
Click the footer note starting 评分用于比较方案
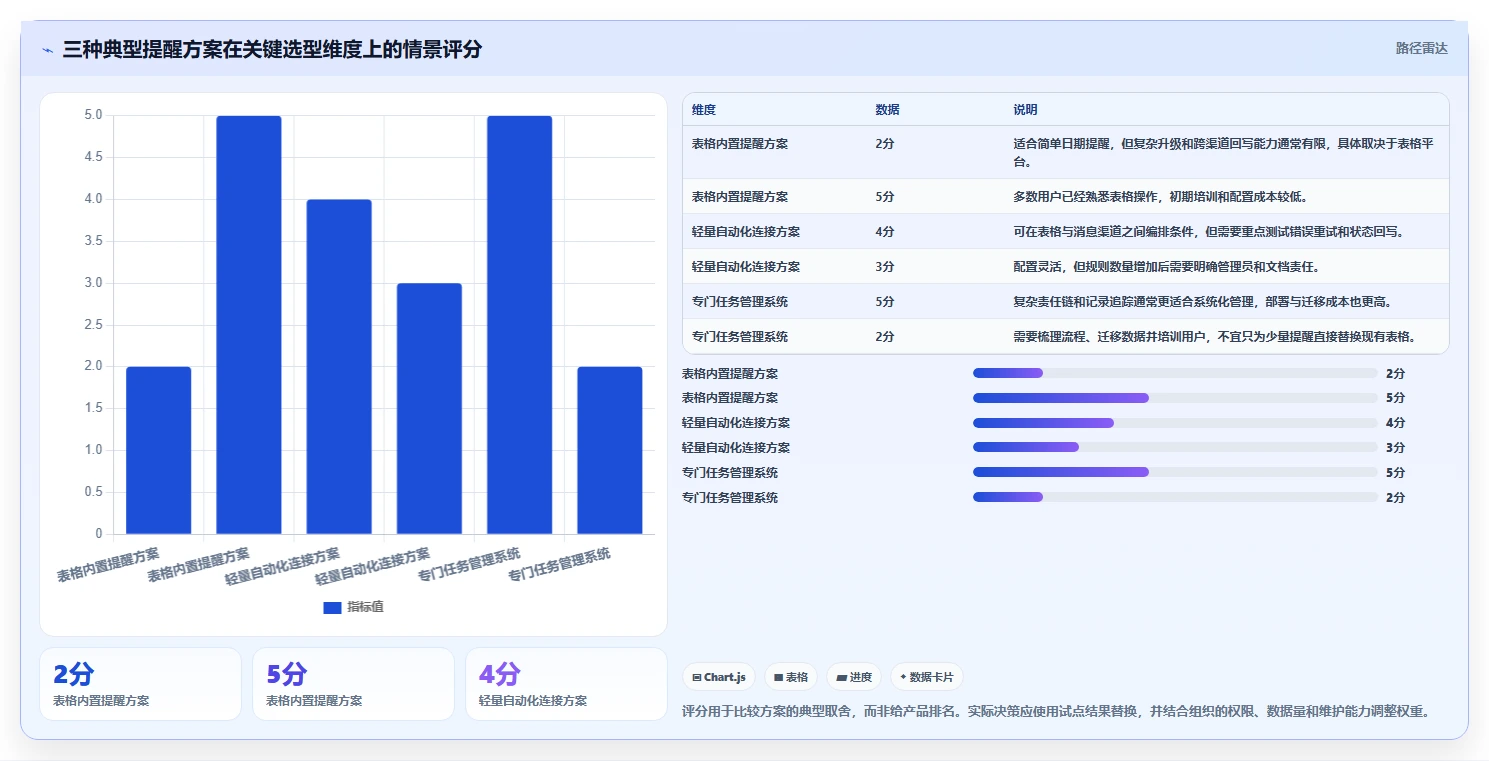pyautogui.click(x=1055, y=712)
